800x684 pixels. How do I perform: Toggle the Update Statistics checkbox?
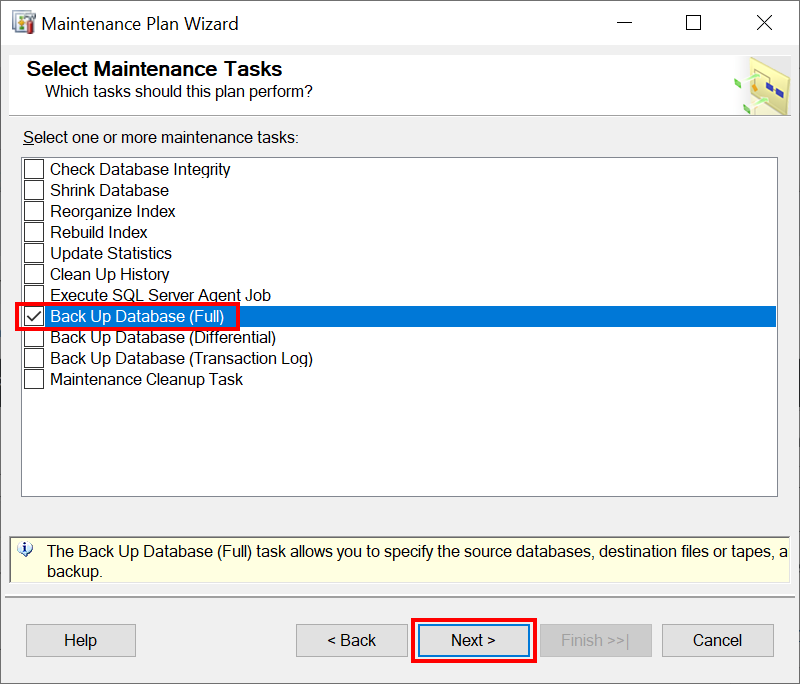34,253
